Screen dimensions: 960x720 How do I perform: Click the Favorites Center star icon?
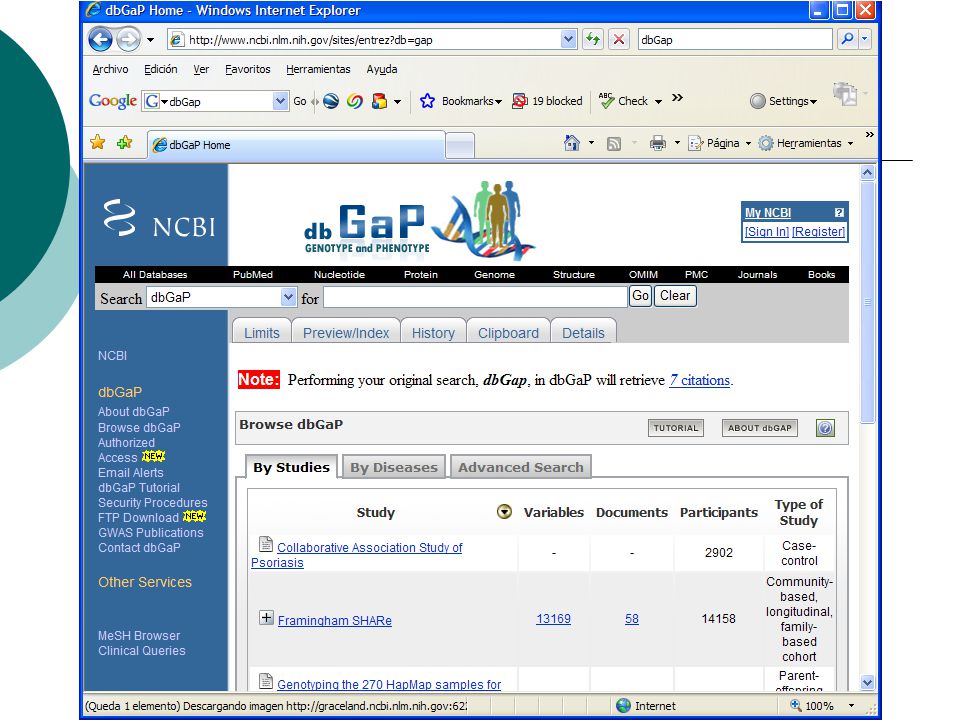(97, 143)
